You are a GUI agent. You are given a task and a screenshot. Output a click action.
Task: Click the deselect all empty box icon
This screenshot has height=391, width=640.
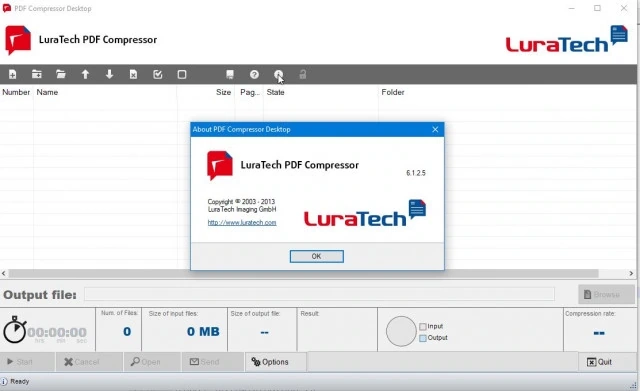coord(182,74)
